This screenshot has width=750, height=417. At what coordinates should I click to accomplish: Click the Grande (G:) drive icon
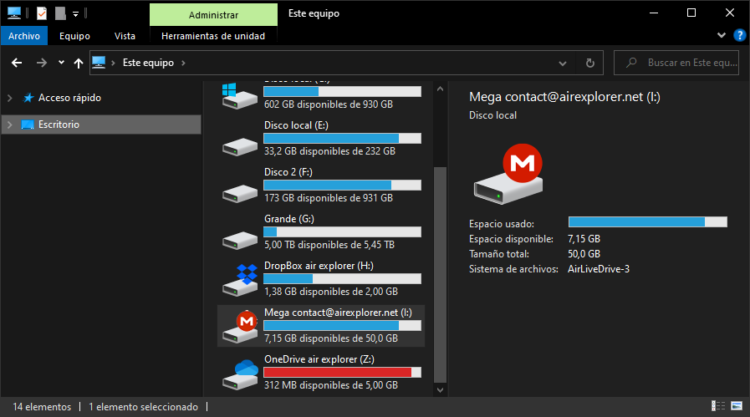point(240,232)
